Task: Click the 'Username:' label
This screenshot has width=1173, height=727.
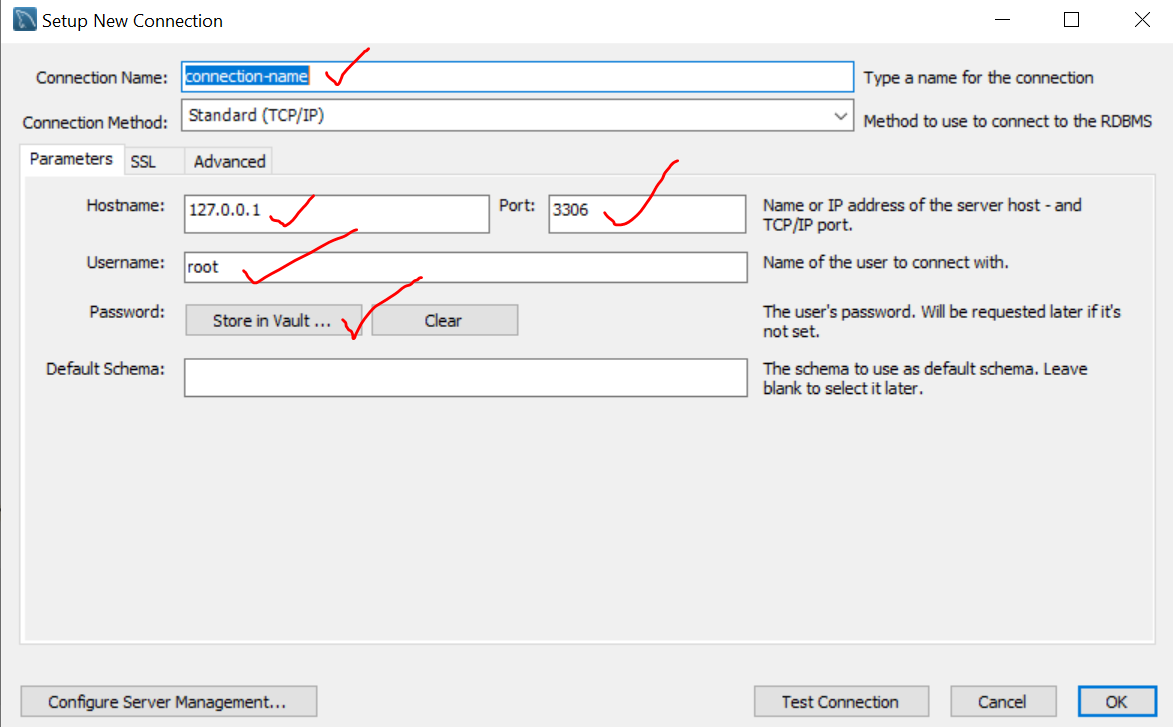Action: (x=125, y=263)
